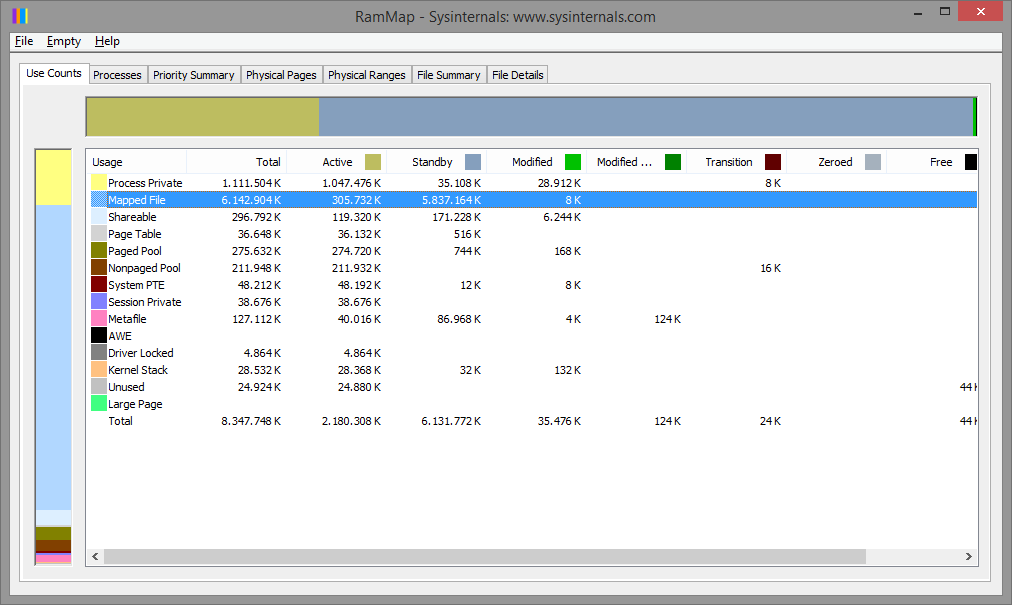
Task: Select the Metafile row label
Action: (127, 319)
